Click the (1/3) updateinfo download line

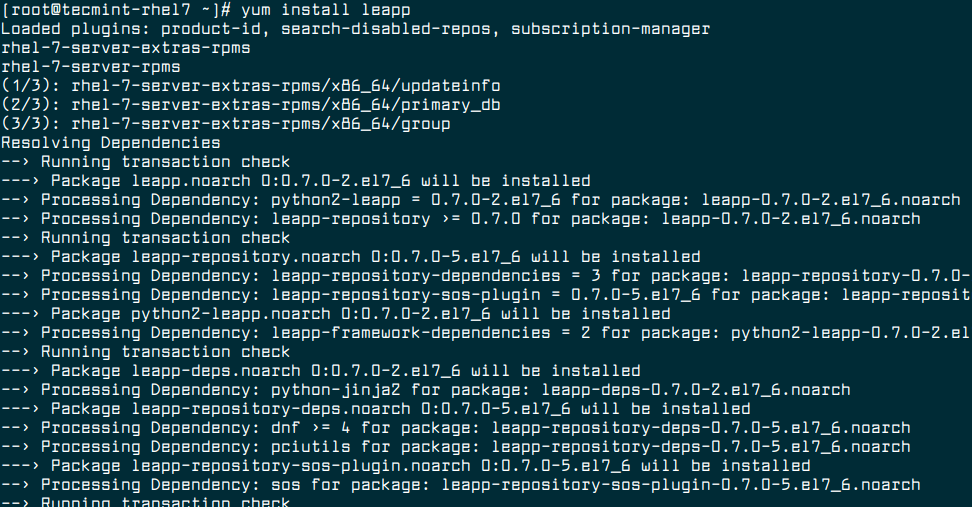251,86
